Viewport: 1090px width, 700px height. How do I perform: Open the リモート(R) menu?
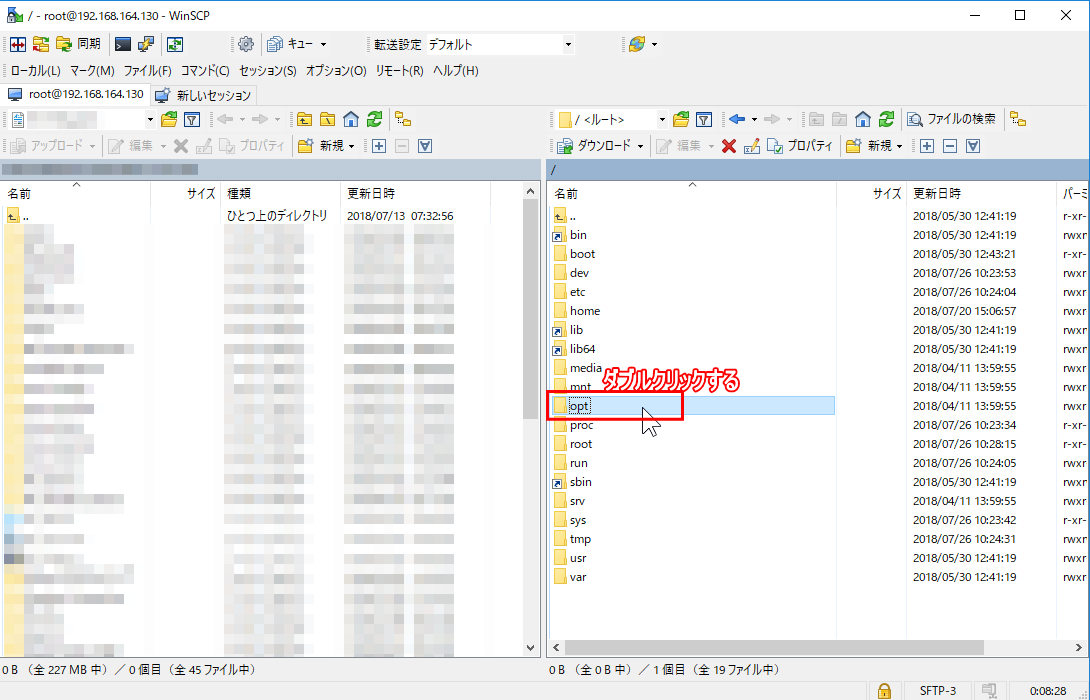tap(399, 71)
